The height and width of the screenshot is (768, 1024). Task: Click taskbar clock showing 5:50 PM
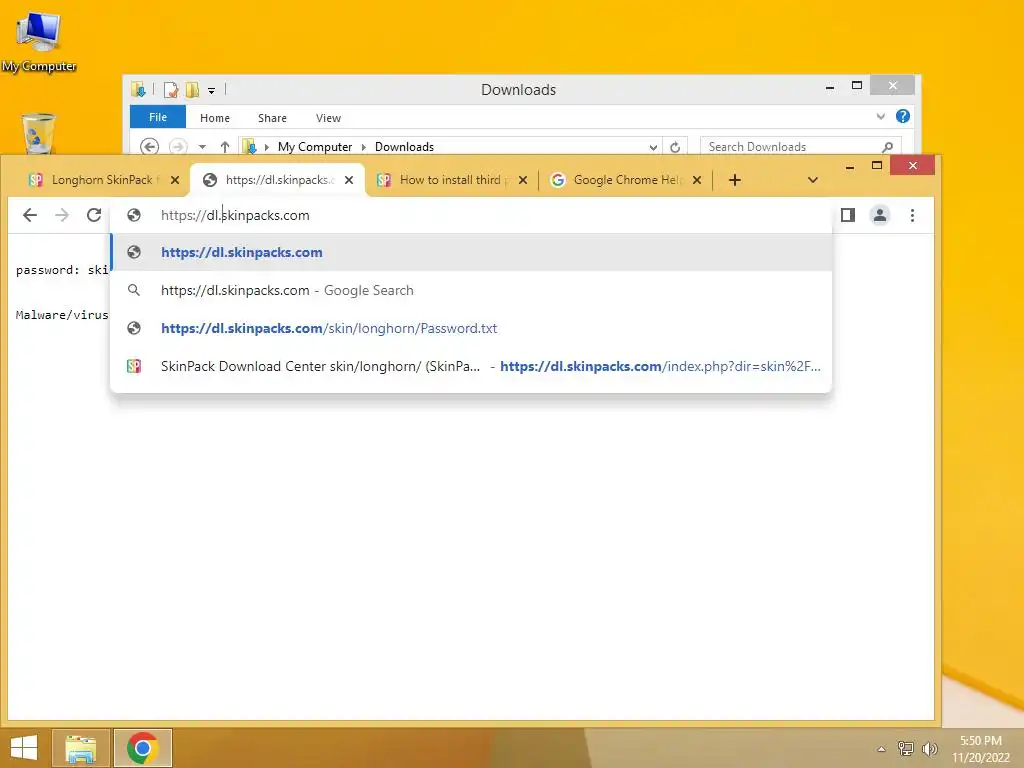(x=981, y=749)
